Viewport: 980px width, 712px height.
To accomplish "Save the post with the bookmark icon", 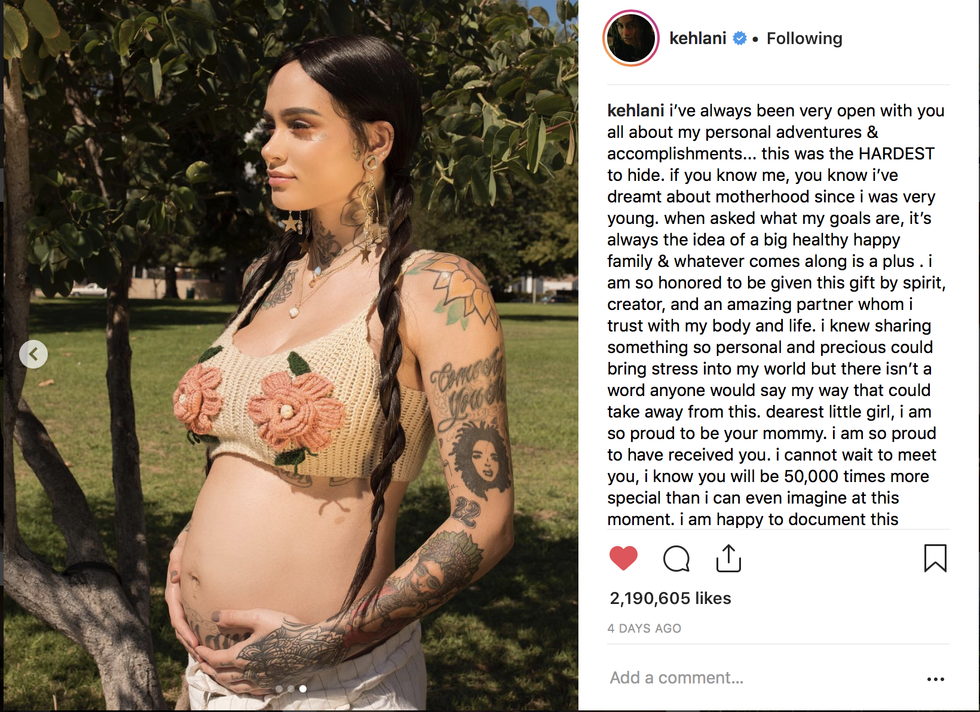I will [936, 558].
